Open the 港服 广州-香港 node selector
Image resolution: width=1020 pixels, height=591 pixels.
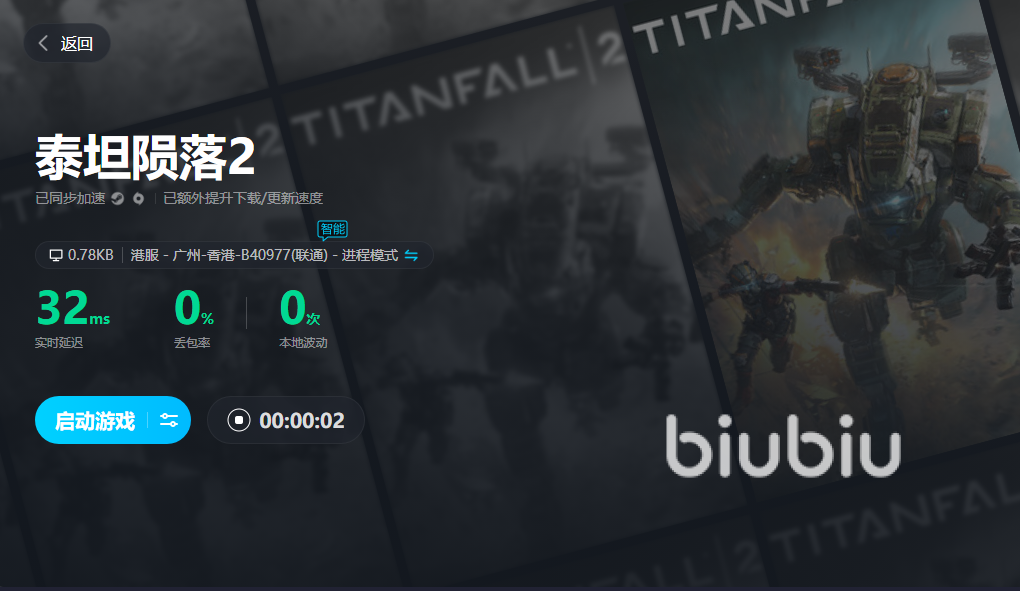click(229, 256)
